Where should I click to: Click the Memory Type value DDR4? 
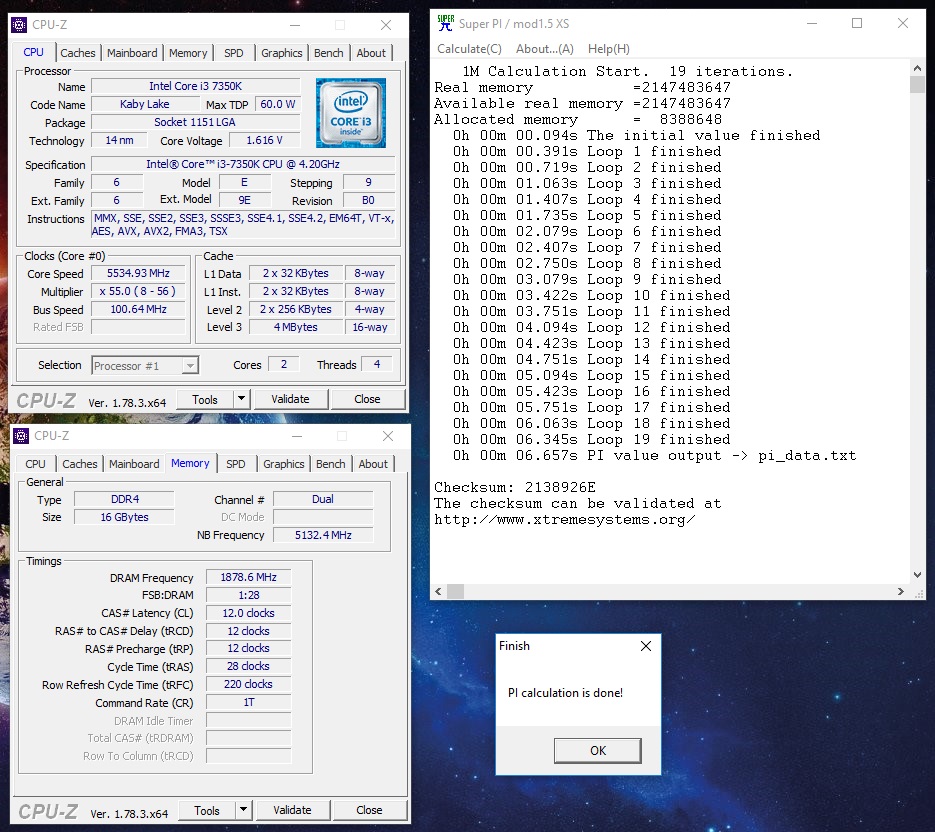(125, 499)
